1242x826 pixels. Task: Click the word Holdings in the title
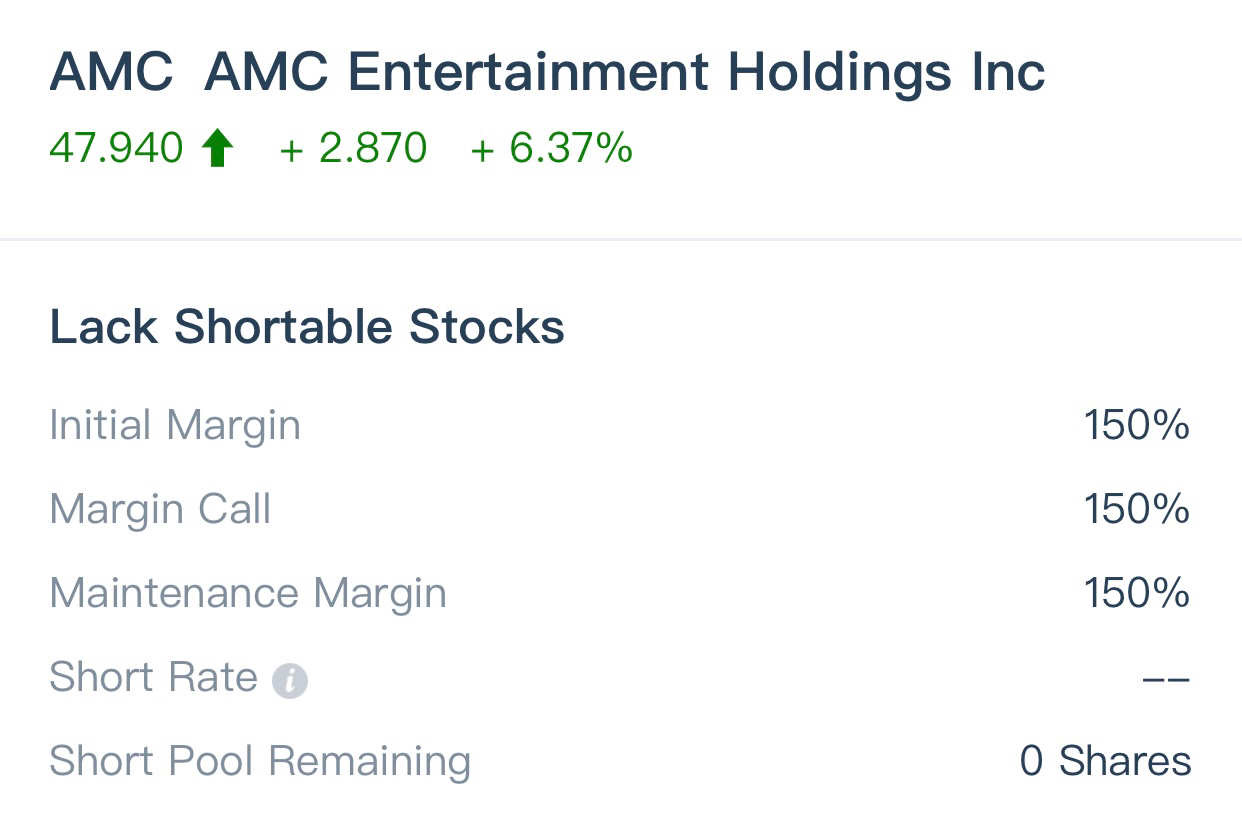click(x=840, y=72)
